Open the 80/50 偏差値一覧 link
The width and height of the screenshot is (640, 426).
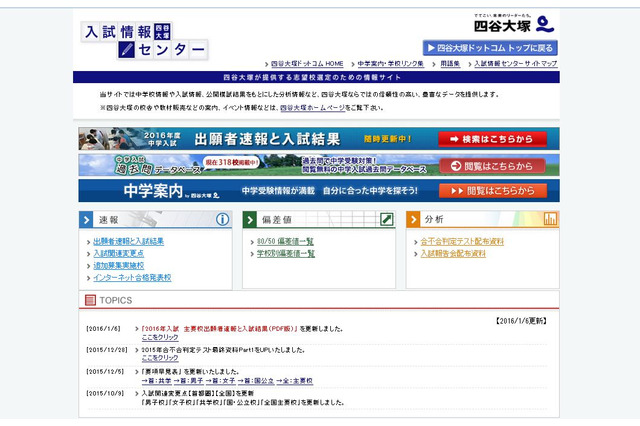point(285,242)
